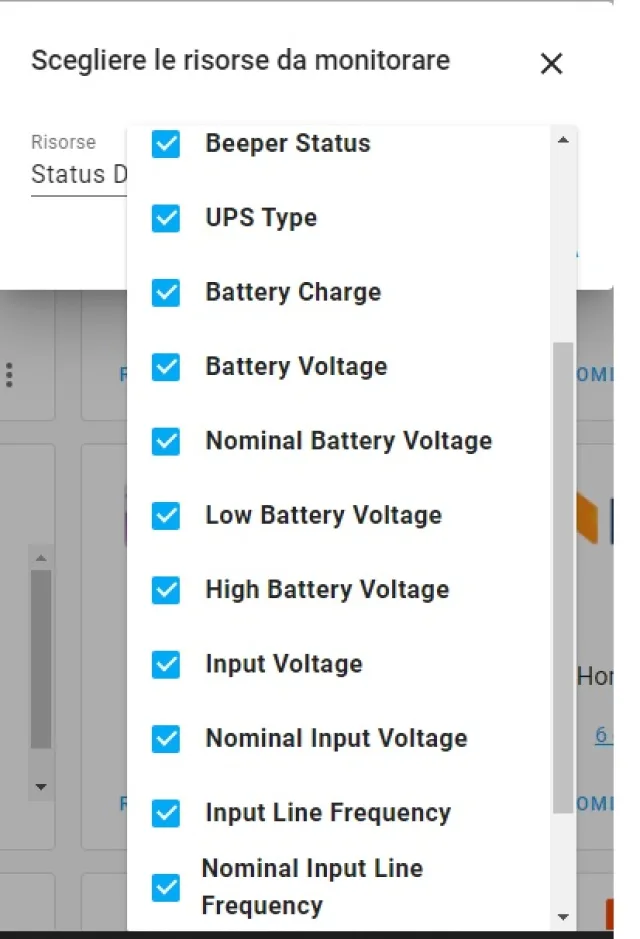Toggle Nominal Battery Voltage checkbox
Image resolution: width=640 pixels, height=939 pixels.
tap(166, 441)
